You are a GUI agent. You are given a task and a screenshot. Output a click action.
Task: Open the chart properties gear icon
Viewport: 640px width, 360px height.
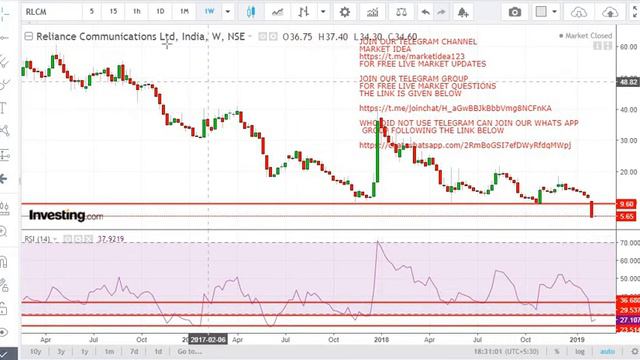coord(345,12)
